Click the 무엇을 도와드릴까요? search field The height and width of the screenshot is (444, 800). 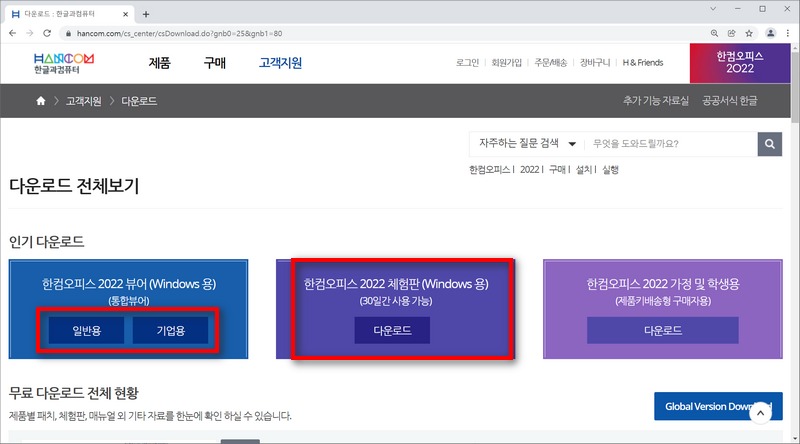(x=671, y=144)
